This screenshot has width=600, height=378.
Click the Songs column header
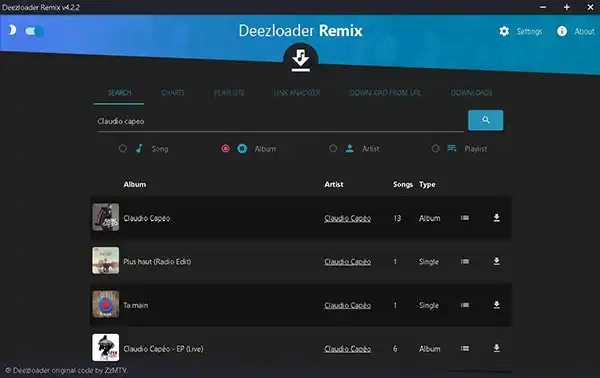(x=403, y=184)
